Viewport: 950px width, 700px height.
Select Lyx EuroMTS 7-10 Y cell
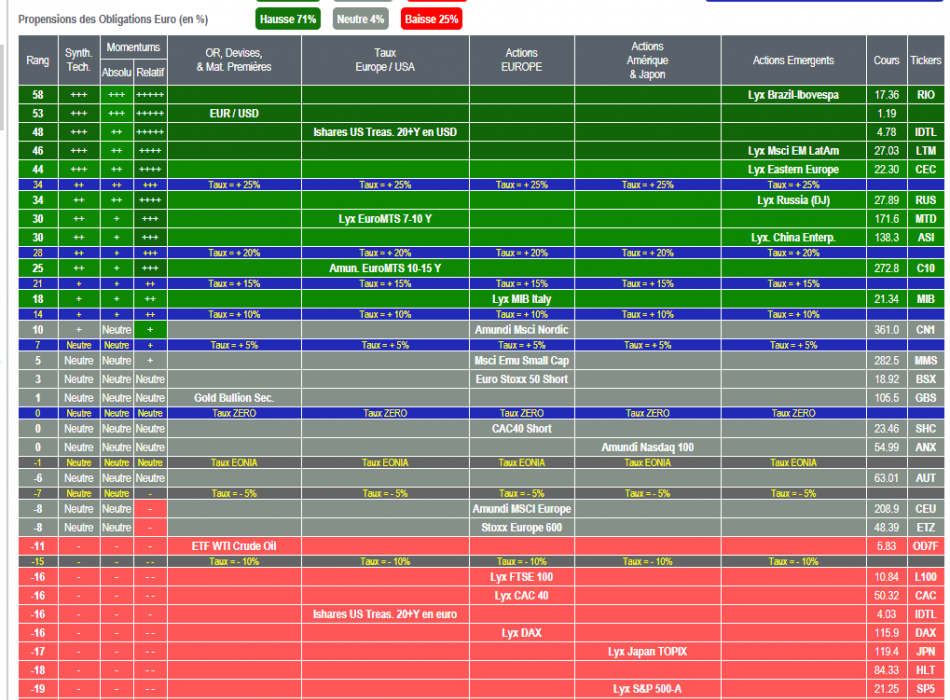click(385, 219)
